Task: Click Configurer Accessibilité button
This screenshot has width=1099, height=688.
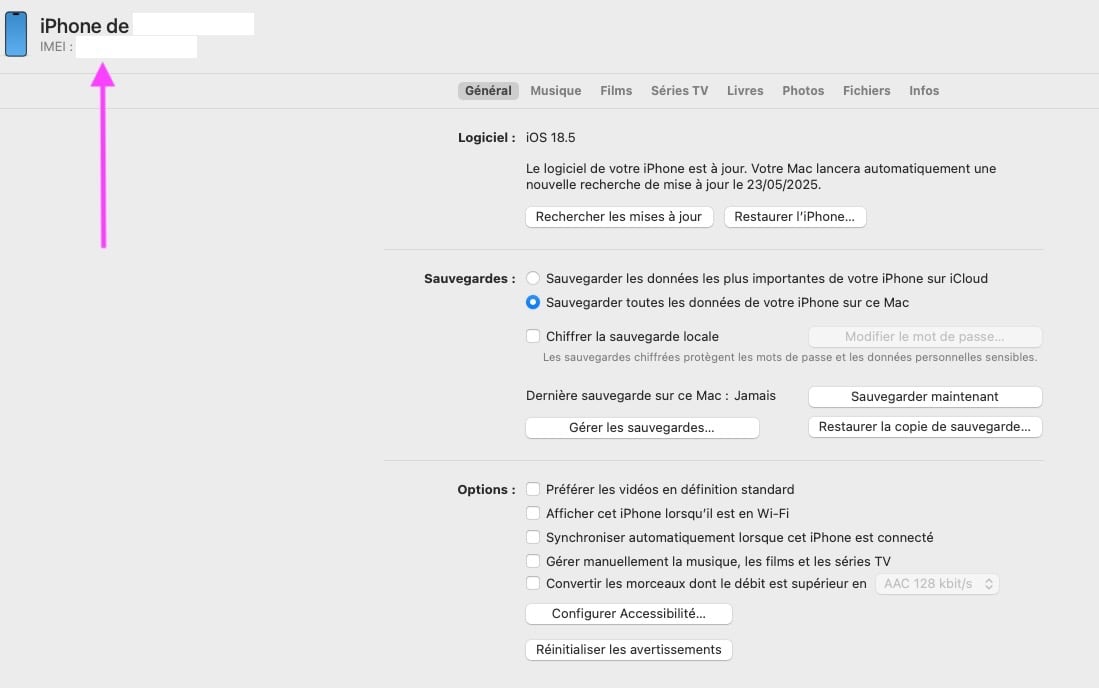Action: click(x=629, y=614)
